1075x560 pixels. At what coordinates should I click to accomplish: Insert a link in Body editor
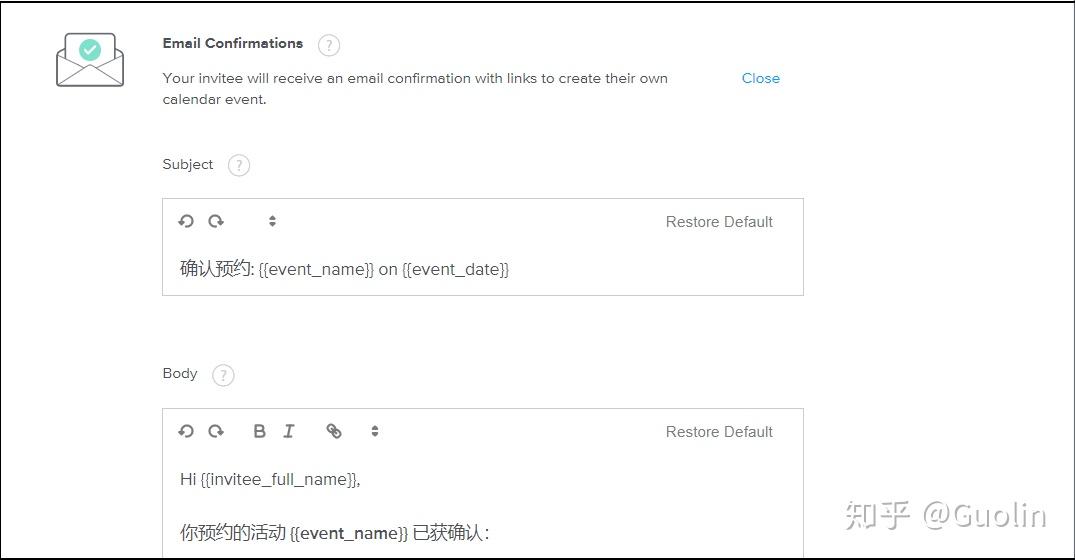(334, 432)
